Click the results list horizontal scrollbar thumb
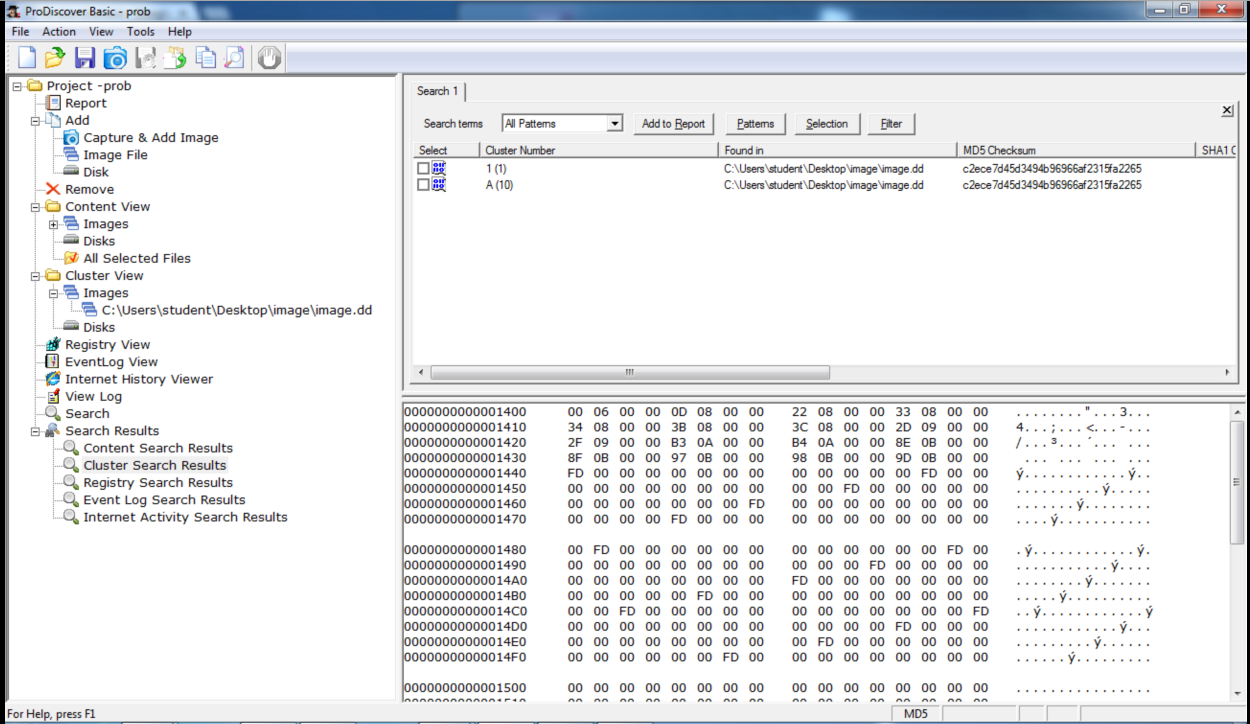Viewport: 1250px width, 724px height. tap(630, 372)
